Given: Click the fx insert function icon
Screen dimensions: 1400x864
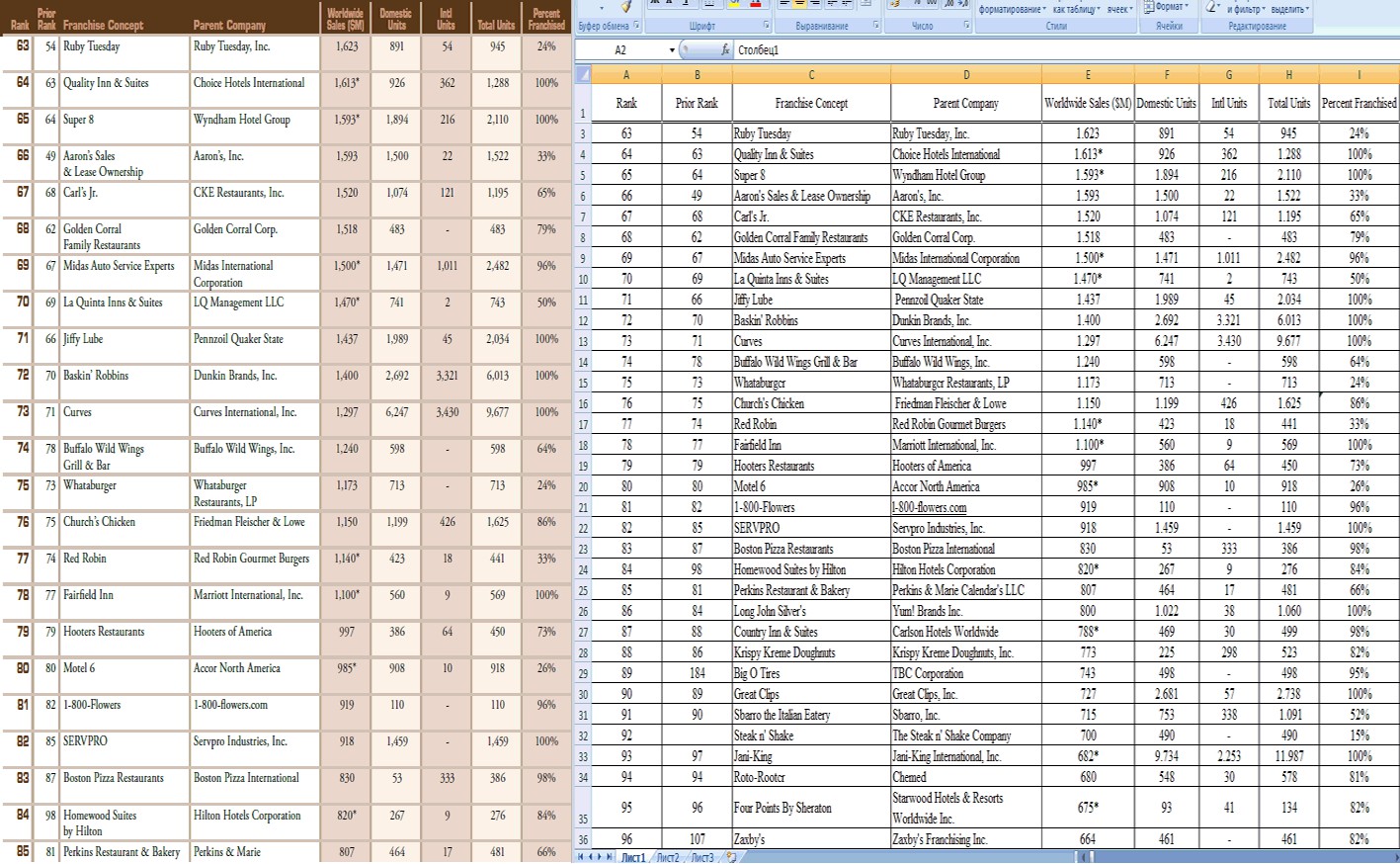Looking at the screenshot, I should (725, 49).
